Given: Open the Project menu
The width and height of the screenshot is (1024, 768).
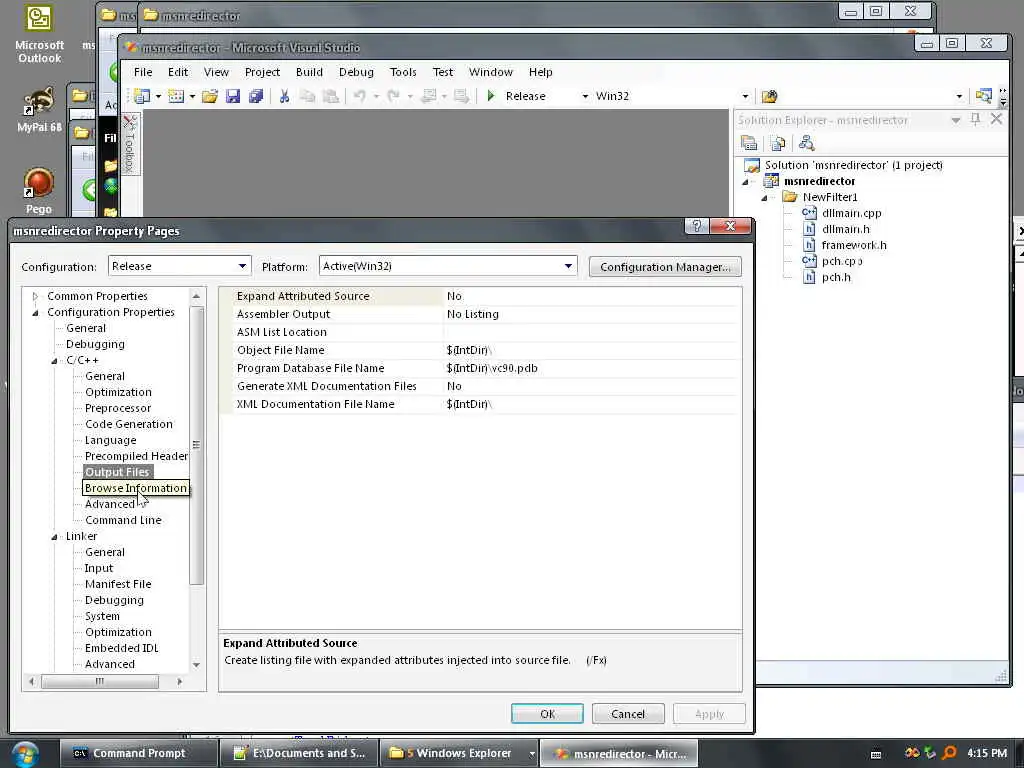Looking at the screenshot, I should pos(262,72).
